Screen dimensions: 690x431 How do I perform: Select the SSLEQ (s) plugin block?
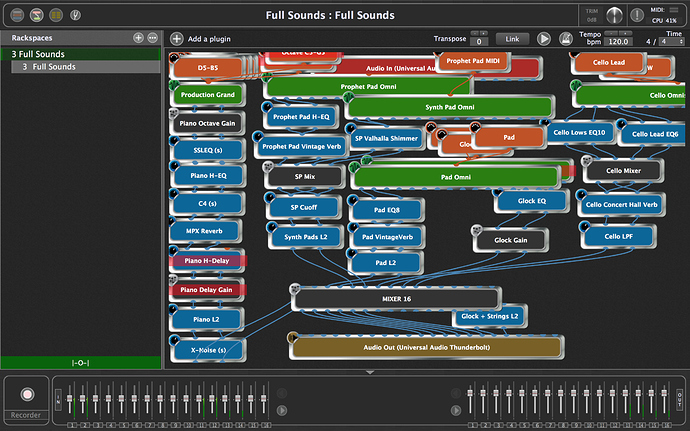tap(208, 150)
